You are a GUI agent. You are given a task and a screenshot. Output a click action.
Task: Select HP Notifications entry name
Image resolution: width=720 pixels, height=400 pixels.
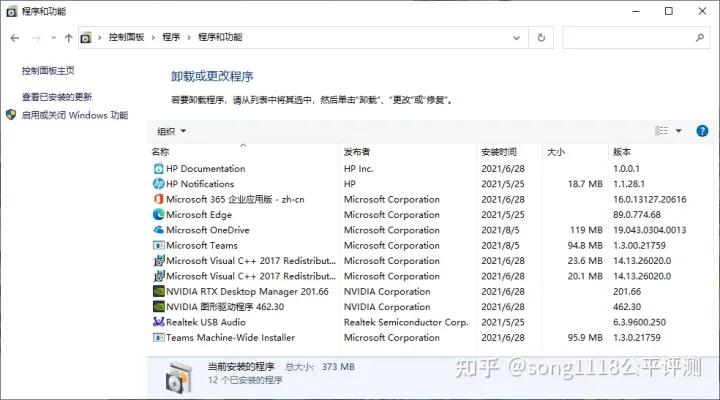point(200,184)
